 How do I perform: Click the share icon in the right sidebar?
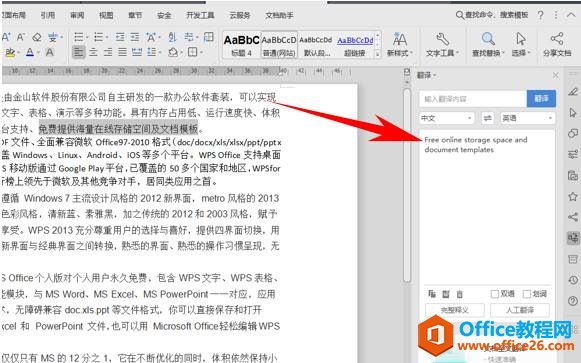click(x=573, y=217)
